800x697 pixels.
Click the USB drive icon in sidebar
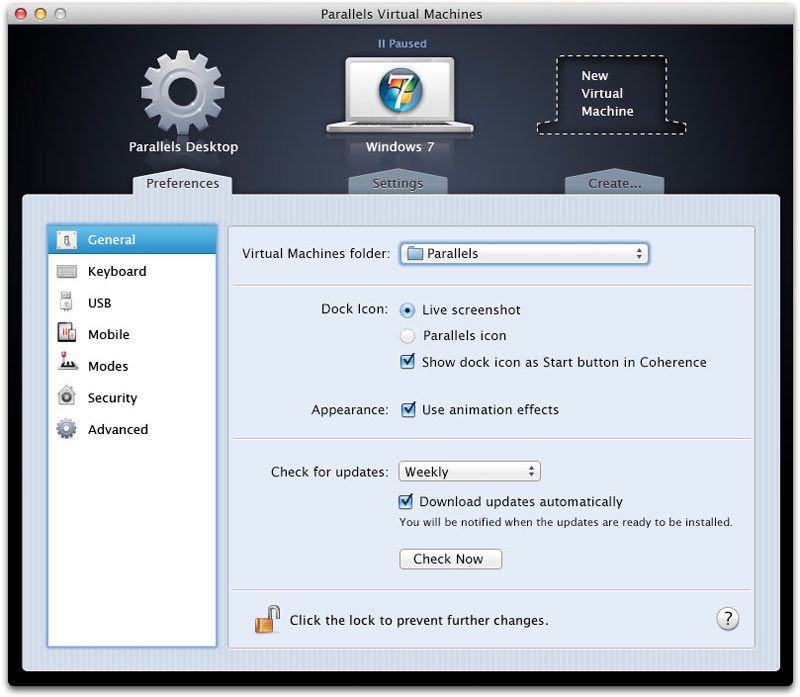pyautogui.click(x=67, y=303)
